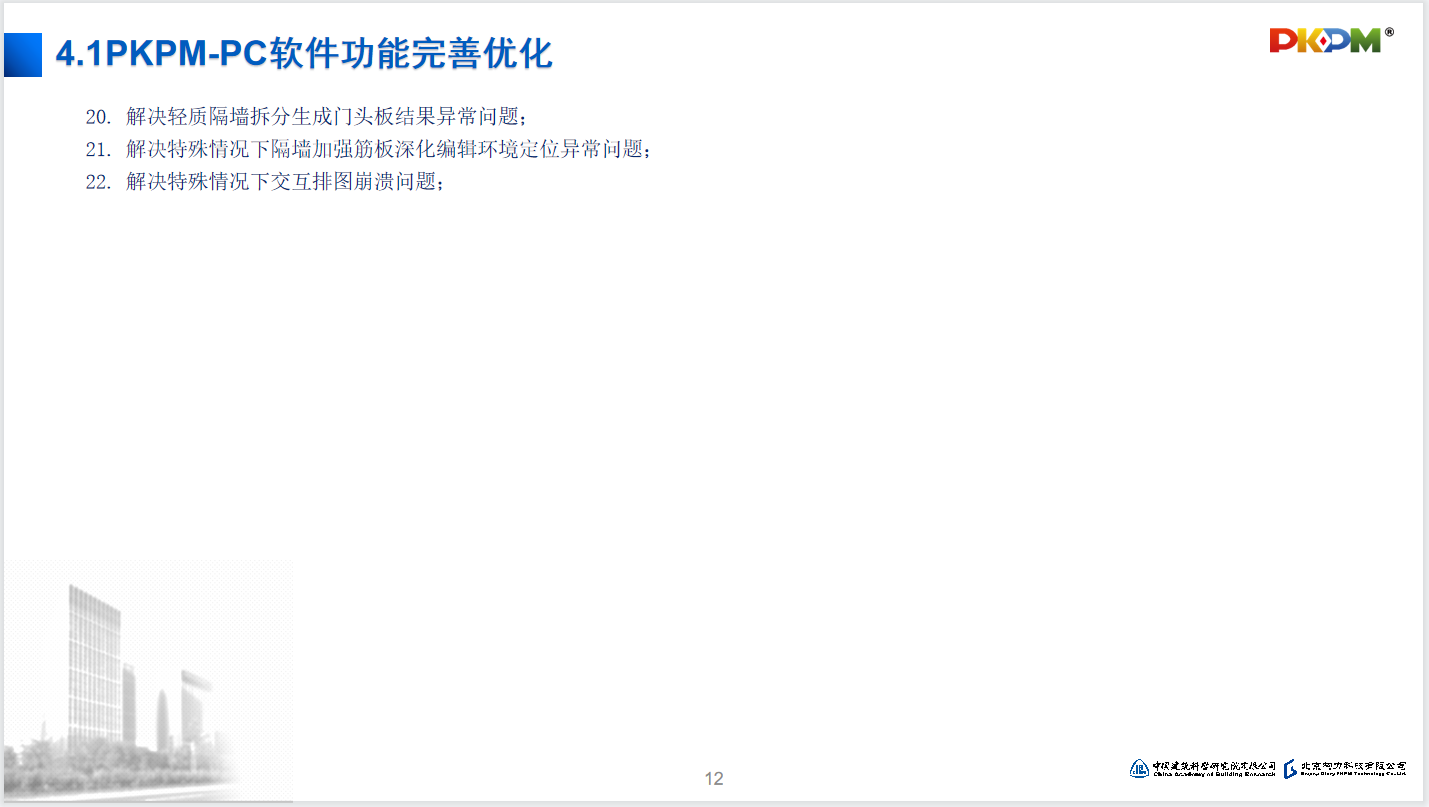This screenshot has width=1429, height=807.
Task: Click the slide page number 12
Action: [714, 779]
